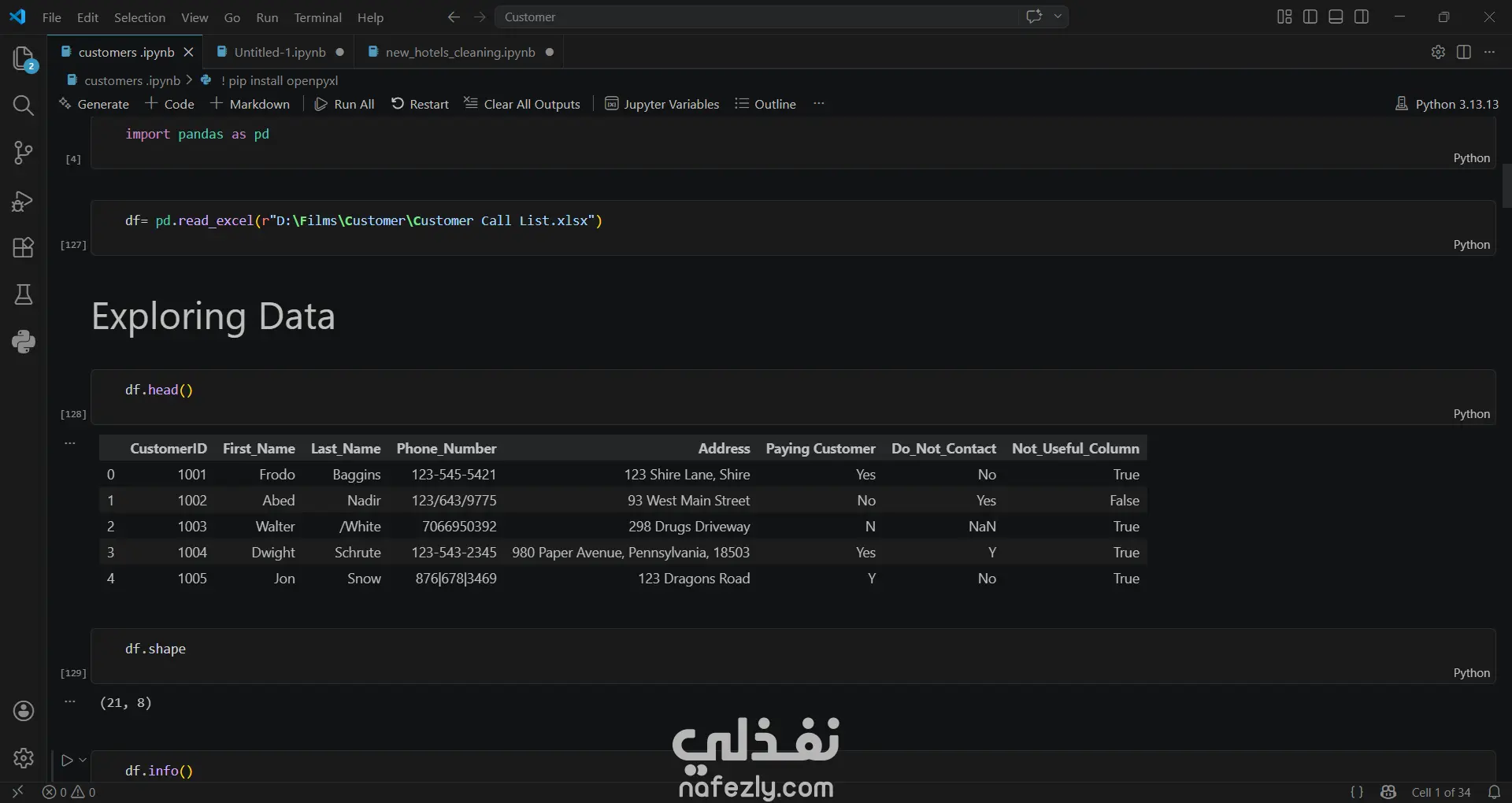Toggle the bottom panel
This screenshot has width=1512, height=803.
pos(1336,17)
